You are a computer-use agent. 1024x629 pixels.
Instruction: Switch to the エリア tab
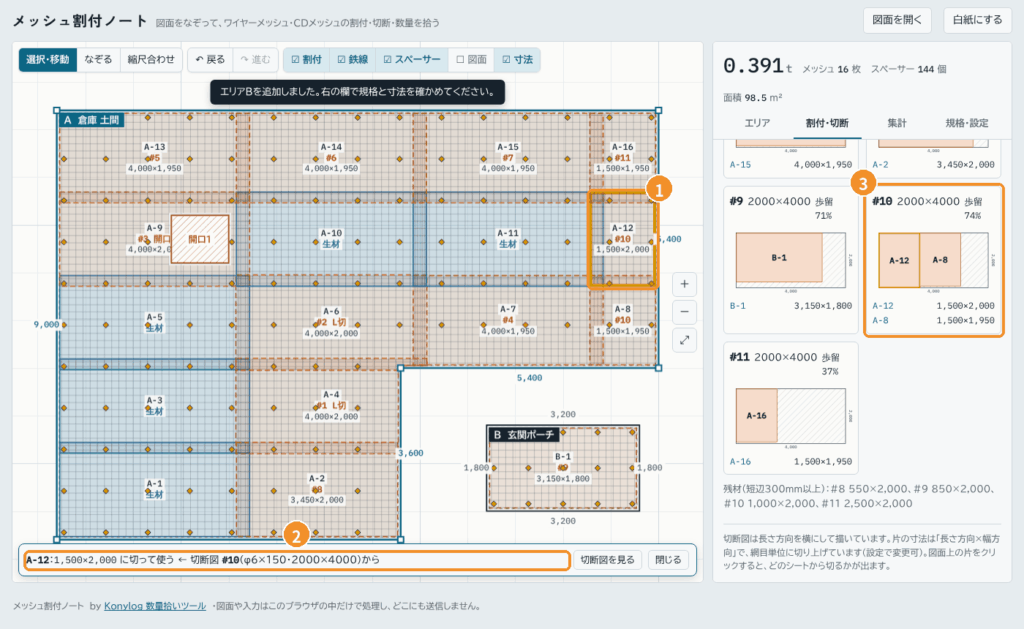click(x=757, y=123)
